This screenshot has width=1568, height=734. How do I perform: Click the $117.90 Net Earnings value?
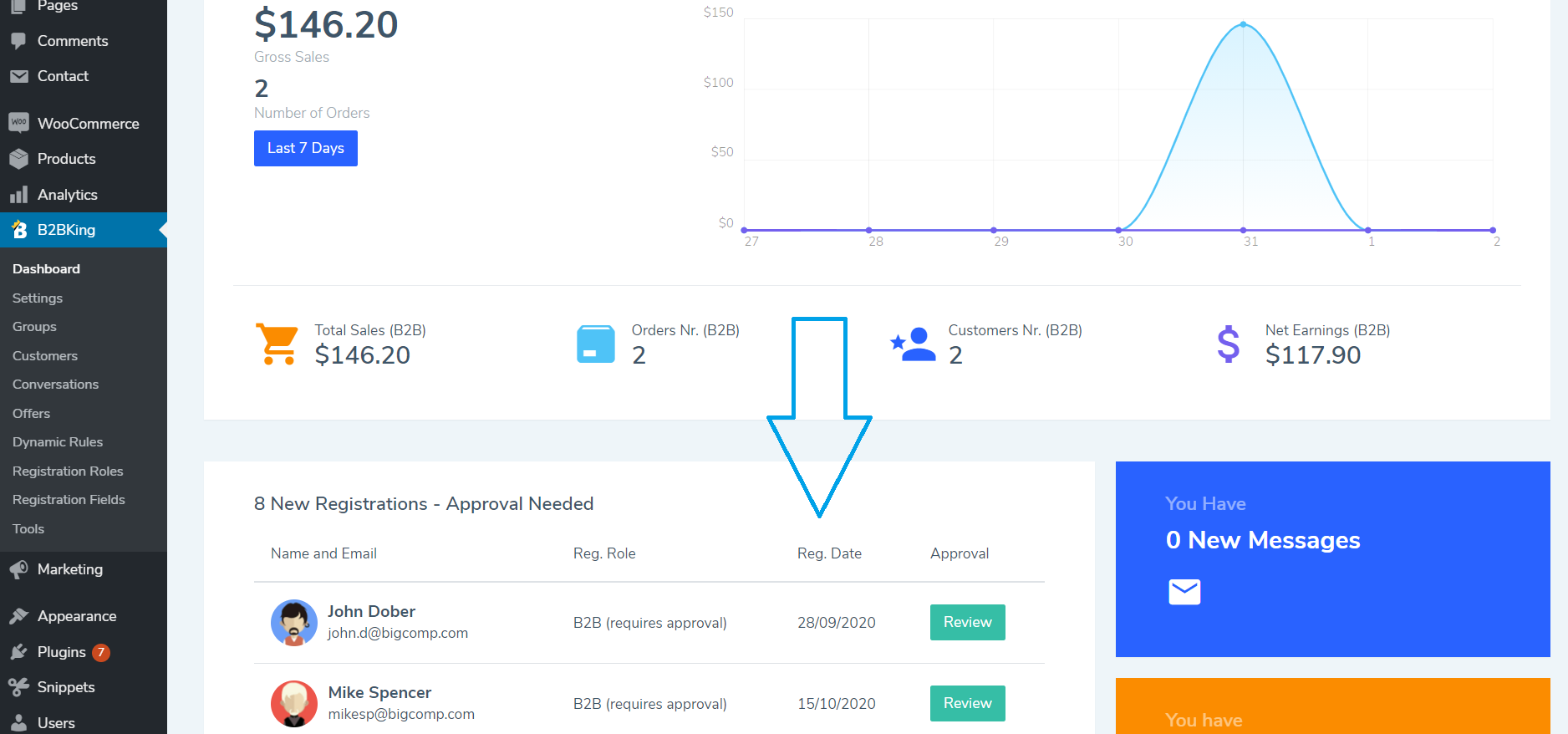1313,355
